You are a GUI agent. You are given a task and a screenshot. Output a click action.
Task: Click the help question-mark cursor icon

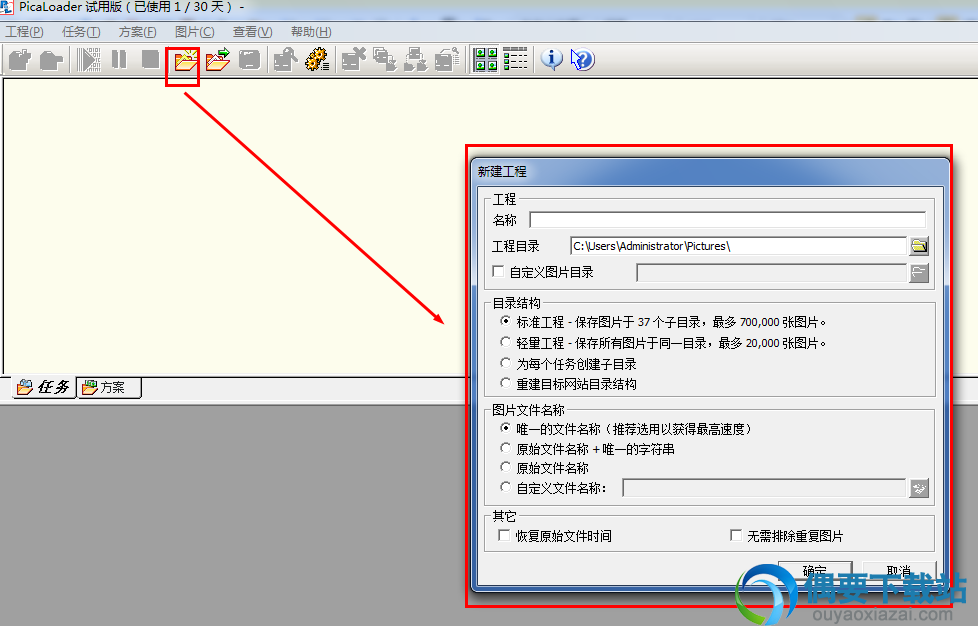click(583, 60)
